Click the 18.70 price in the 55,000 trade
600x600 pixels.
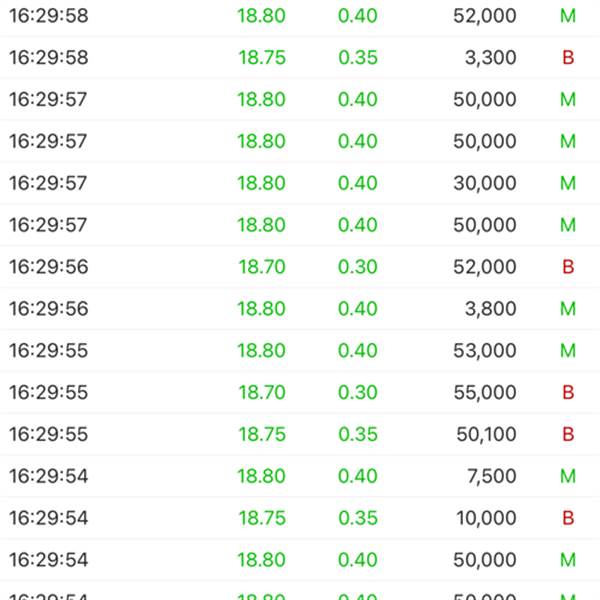(262, 392)
